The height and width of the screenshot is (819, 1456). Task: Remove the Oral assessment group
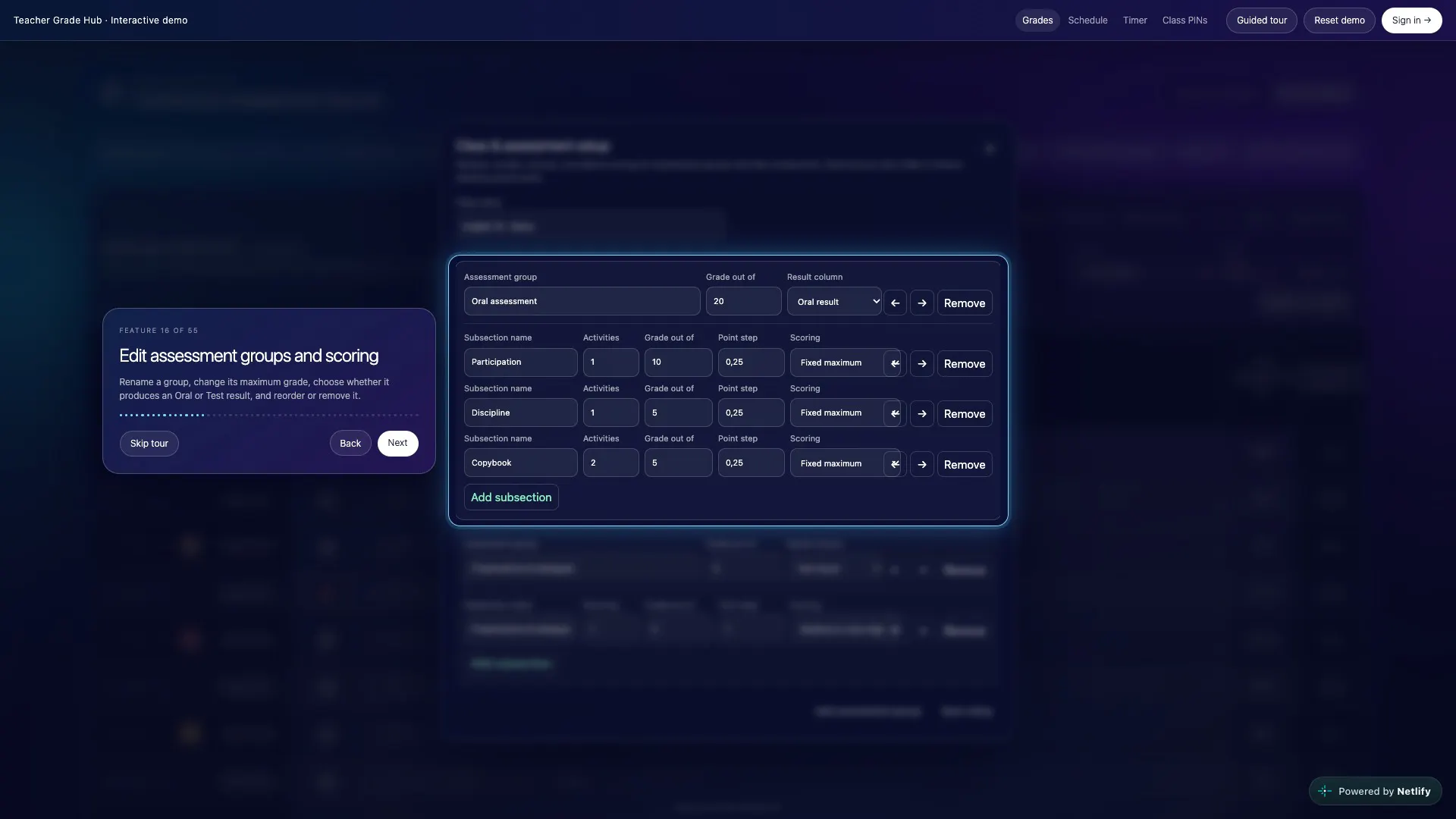pos(964,303)
